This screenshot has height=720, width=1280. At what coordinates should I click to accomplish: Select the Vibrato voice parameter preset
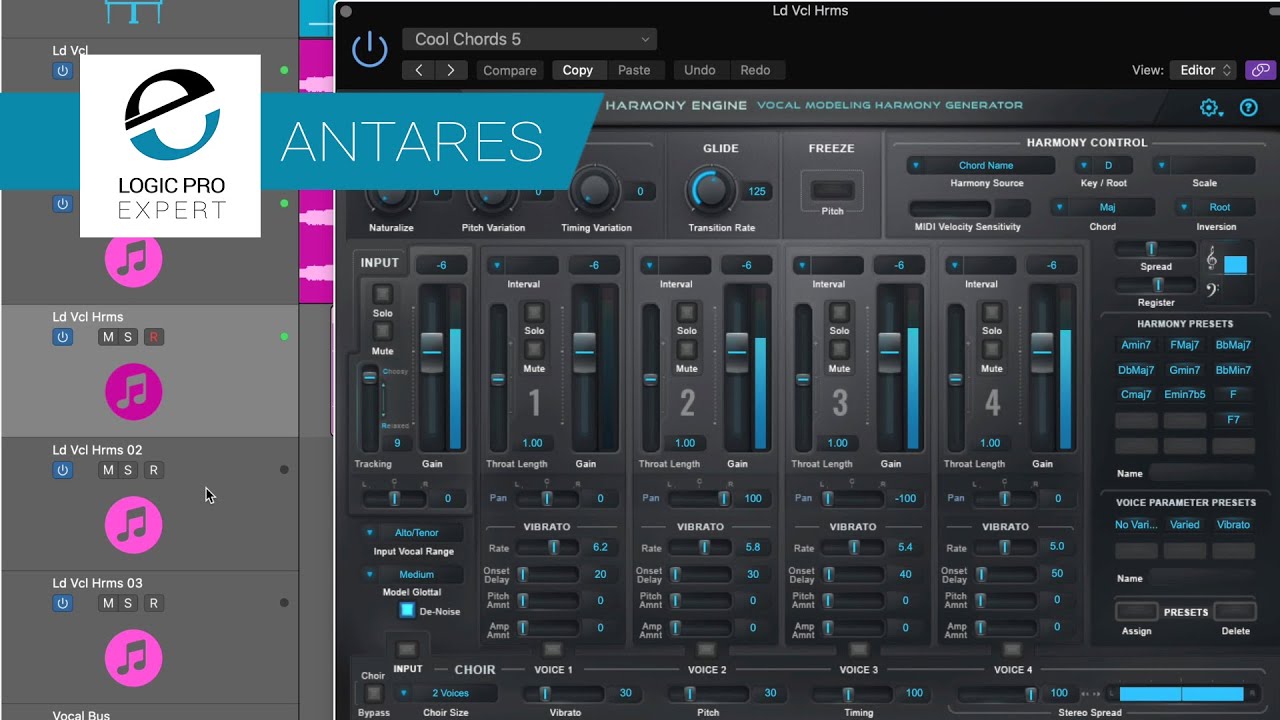click(1233, 525)
